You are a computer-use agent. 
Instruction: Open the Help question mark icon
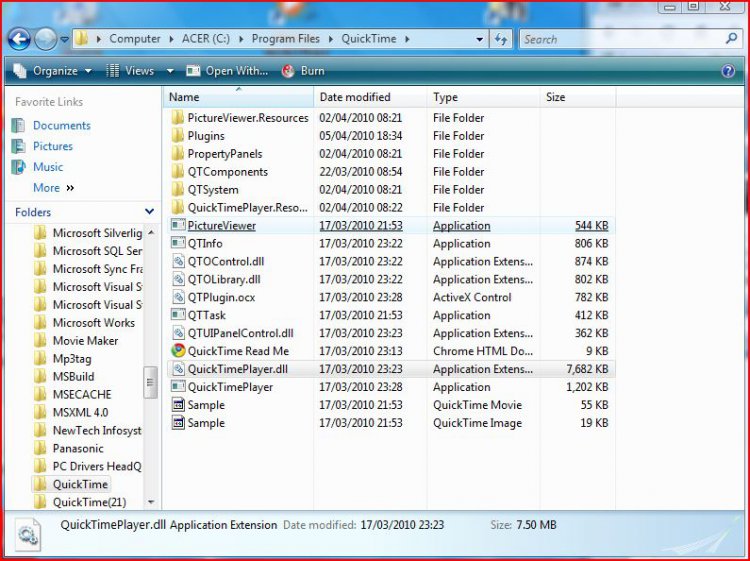(x=728, y=71)
